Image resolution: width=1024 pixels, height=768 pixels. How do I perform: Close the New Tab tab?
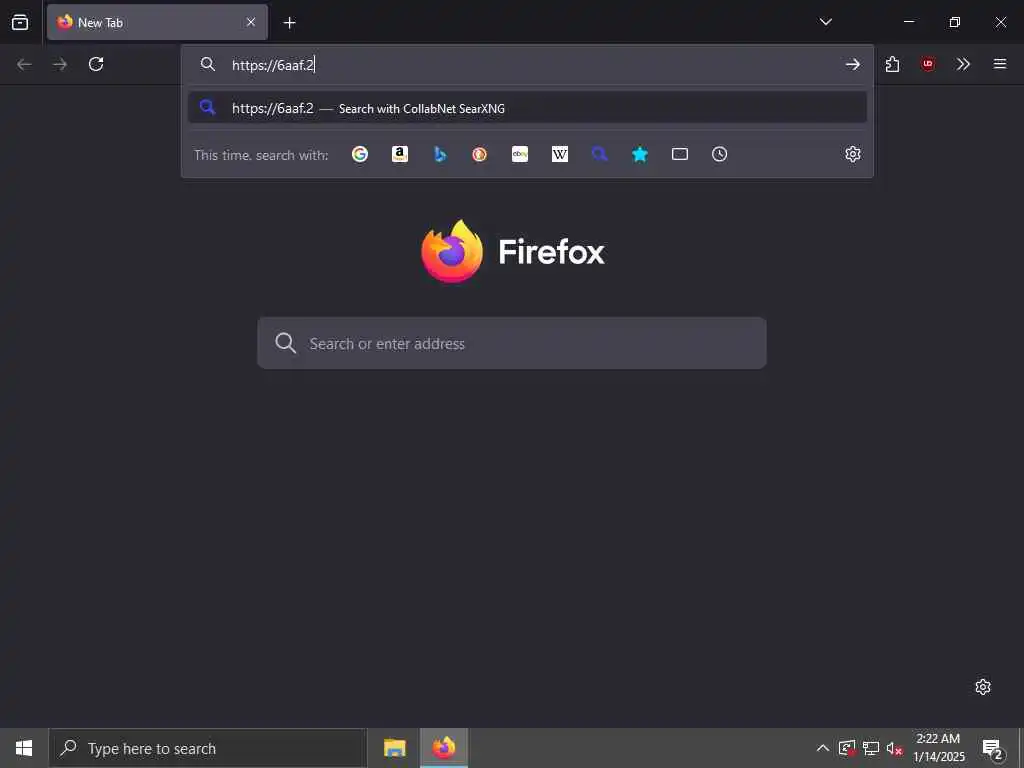click(251, 22)
